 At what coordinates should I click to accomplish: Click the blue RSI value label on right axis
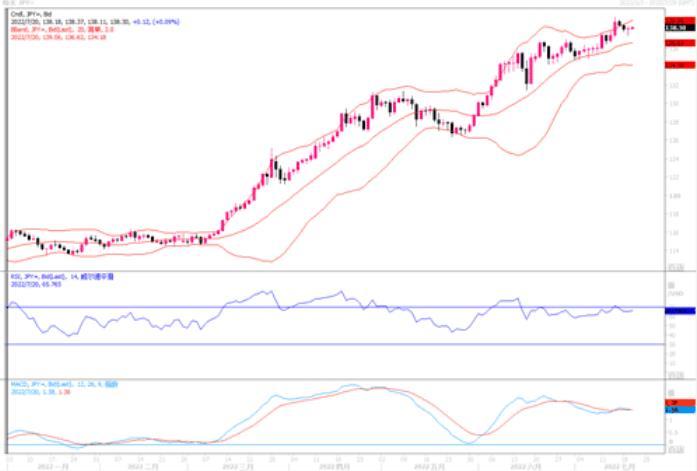[x=680, y=311]
